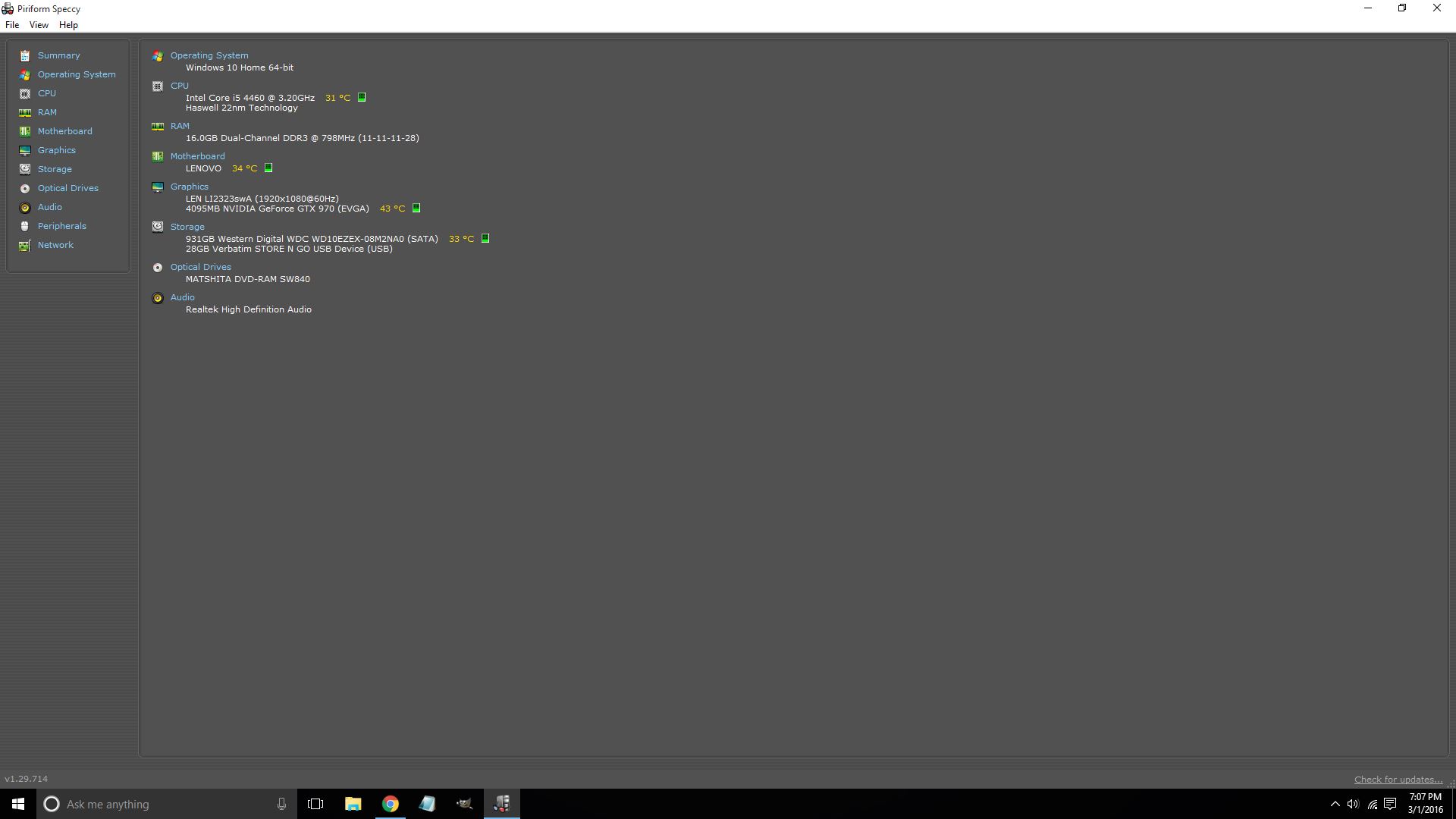The width and height of the screenshot is (1456, 819).
Task: Click the taskbar volume speaker icon
Action: 1353,804
